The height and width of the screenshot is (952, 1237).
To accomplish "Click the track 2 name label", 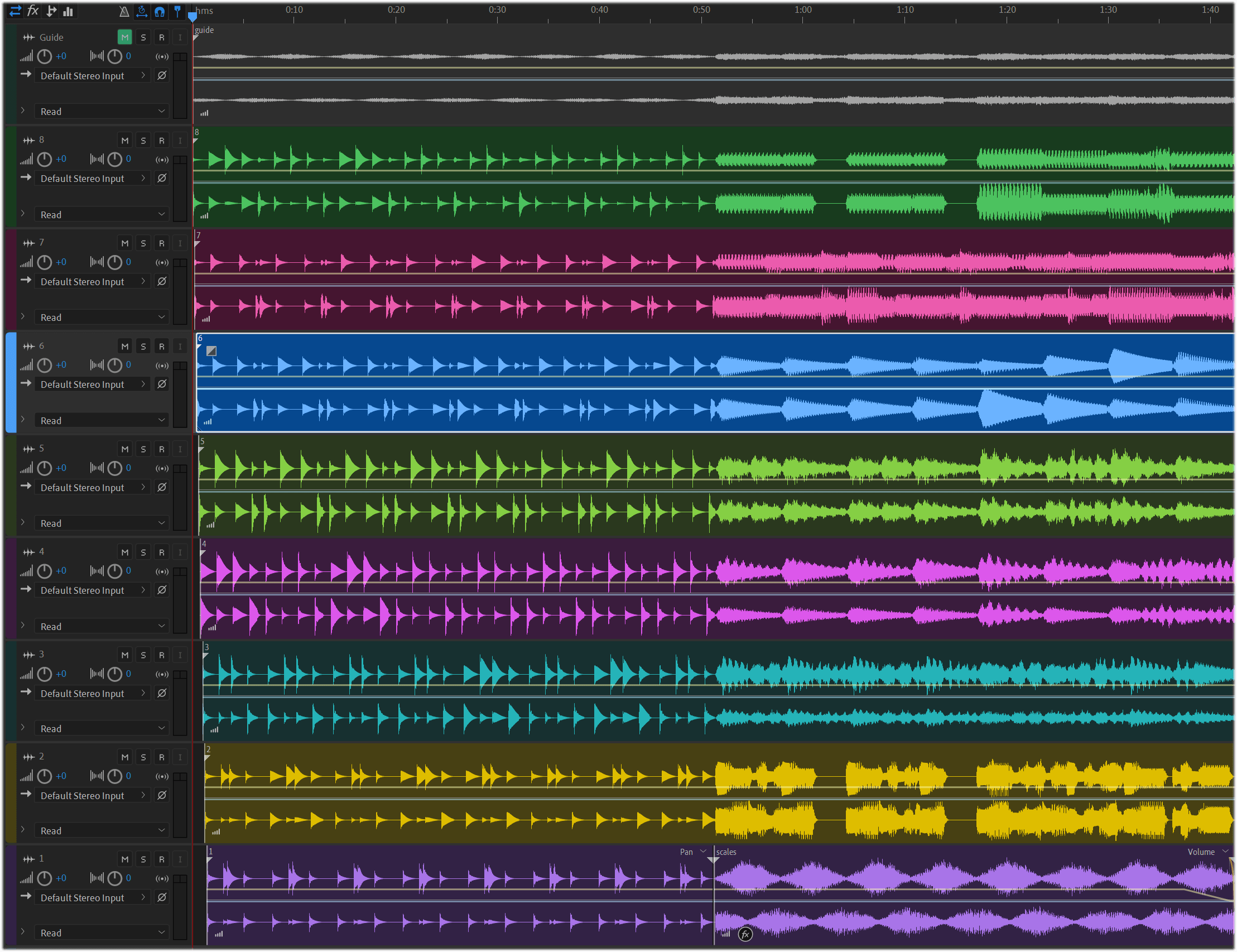I will click(41, 757).
